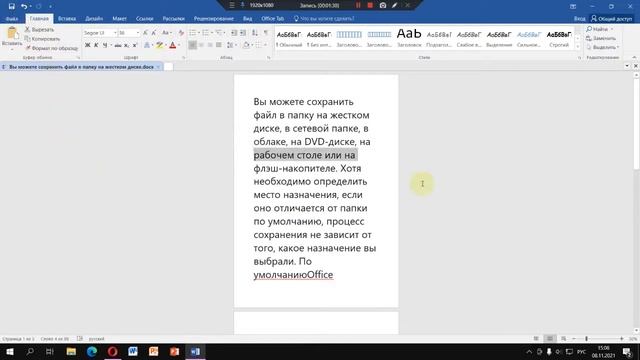Screen dimensions: 640x360
Task: Apply the Обычный style
Action: pyautogui.click(x=289, y=39)
